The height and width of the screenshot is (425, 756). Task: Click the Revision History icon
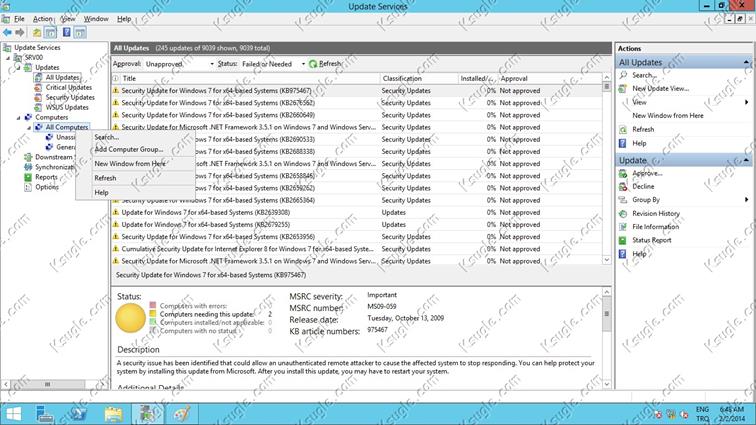click(x=623, y=213)
